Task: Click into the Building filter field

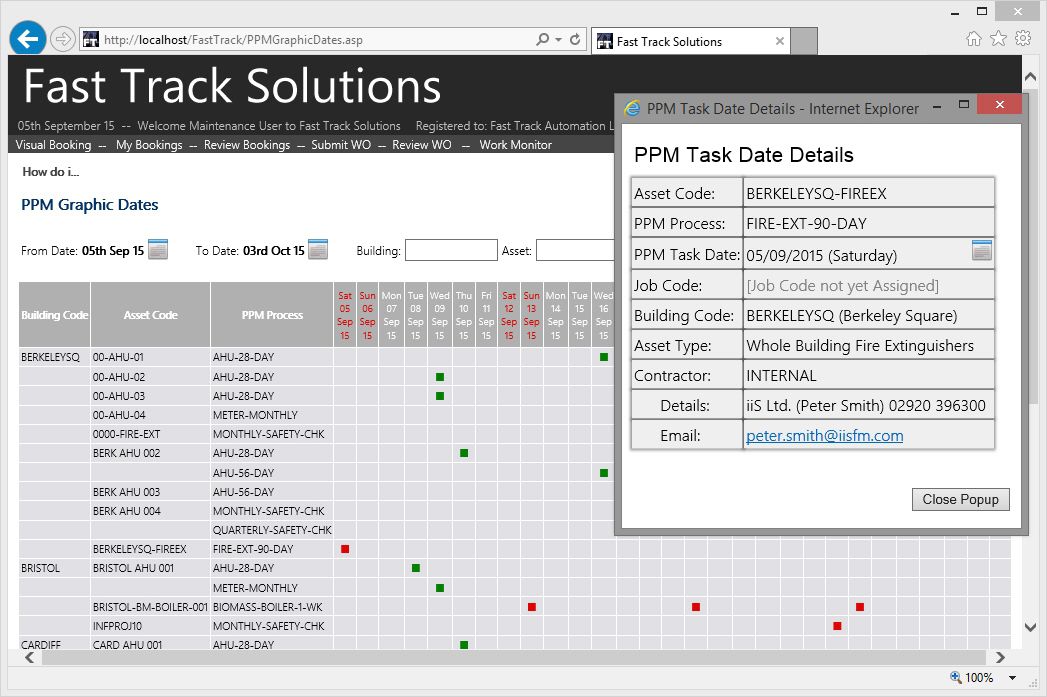Action: 450,250
